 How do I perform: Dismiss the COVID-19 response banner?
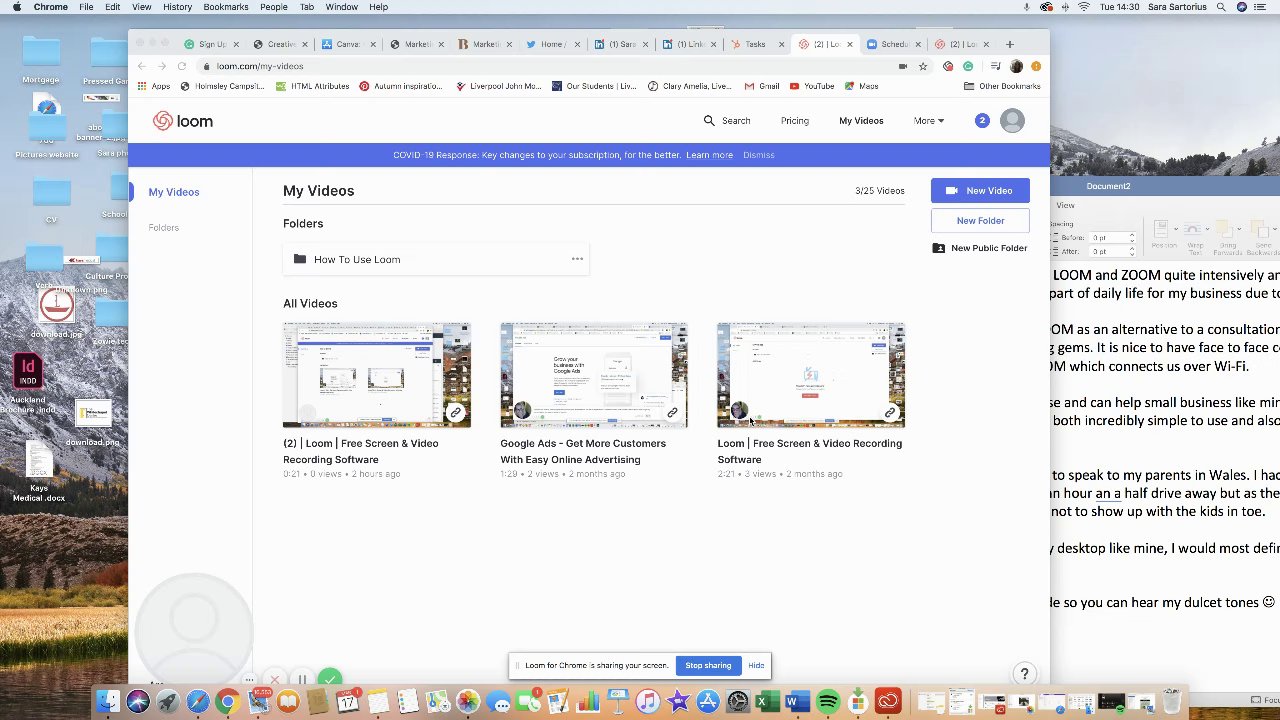(x=759, y=155)
